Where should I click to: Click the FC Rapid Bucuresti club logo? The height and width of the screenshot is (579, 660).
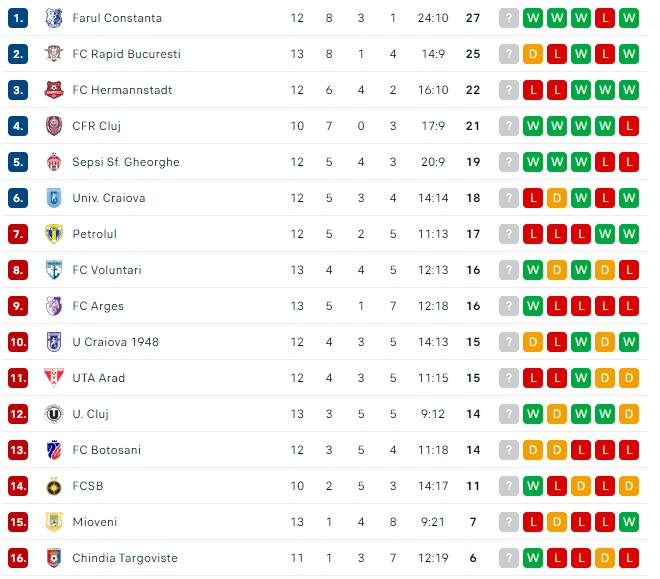(x=53, y=54)
